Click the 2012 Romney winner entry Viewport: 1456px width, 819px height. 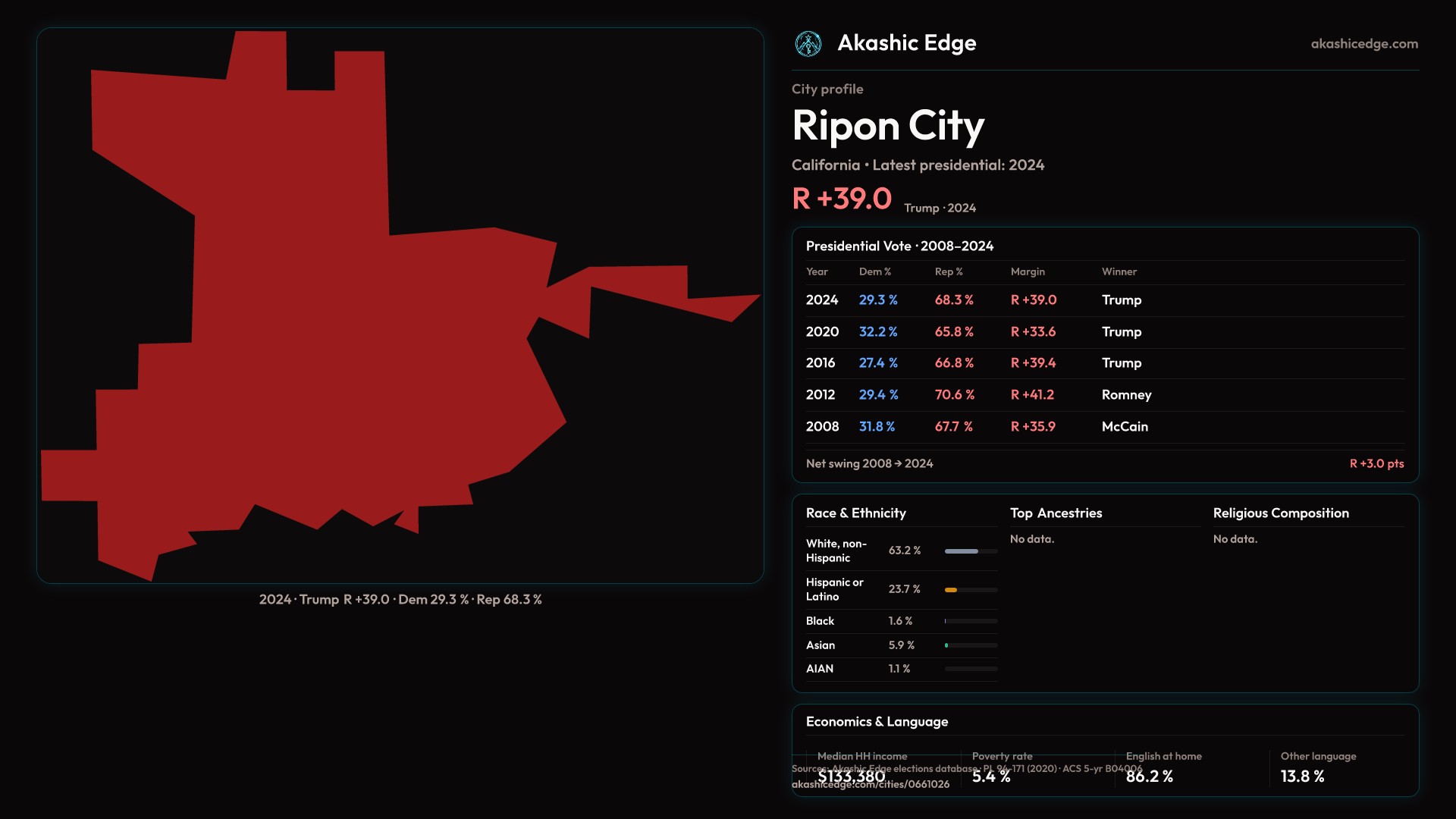click(1126, 395)
